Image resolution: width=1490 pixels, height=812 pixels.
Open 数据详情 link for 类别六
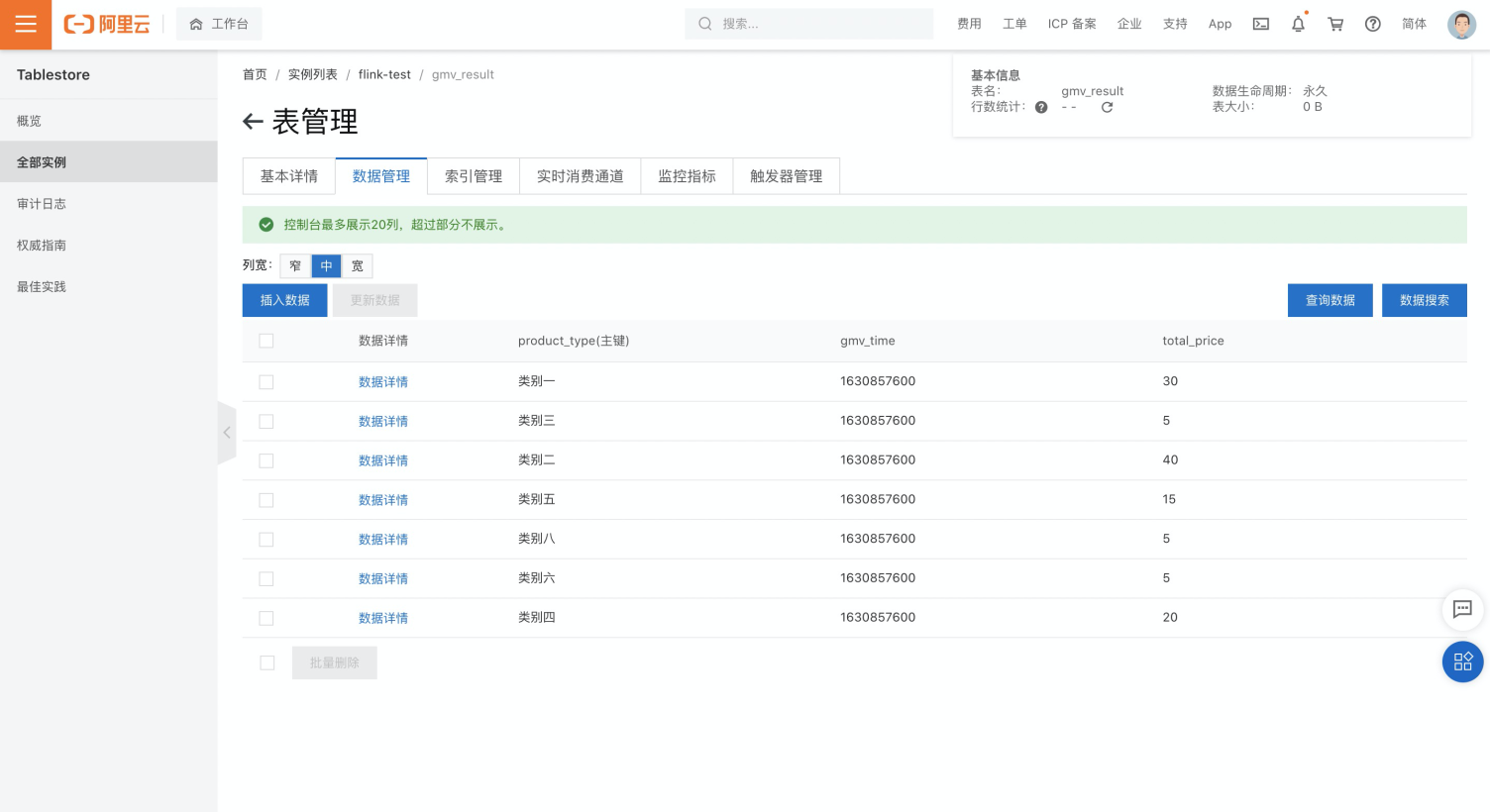coord(383,579)
